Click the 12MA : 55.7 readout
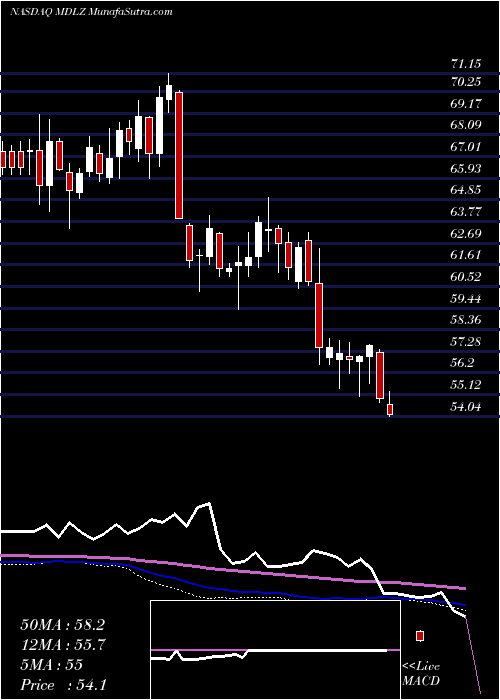This screenshot has width=500, height=700. [x=62, y=645]
